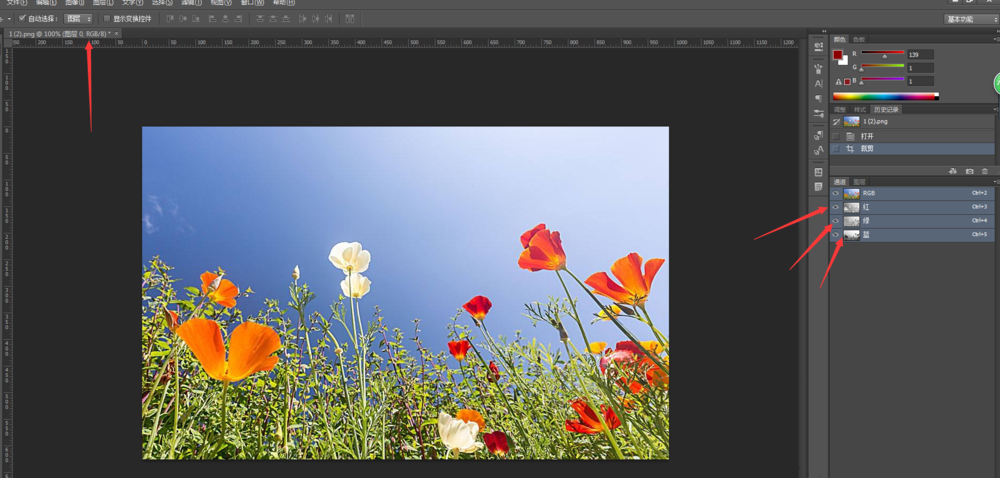Click the create new snapshot camera icon
The width and height of the screenshot is (1000, 478).
click(968, 171)
